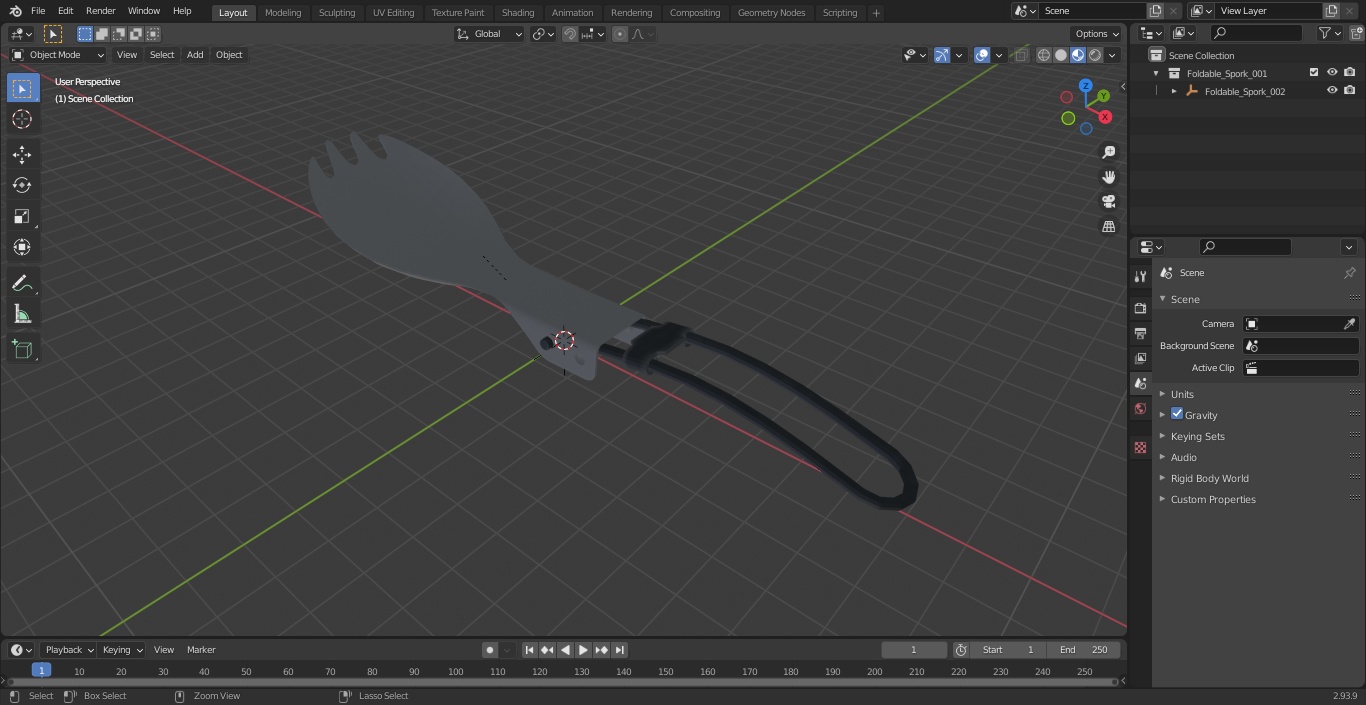Screen dimensions: 1366x705
Task: Disable Foldable_Spork_001 in renders
Action: pyautogui.click(x=1350, y=73)
